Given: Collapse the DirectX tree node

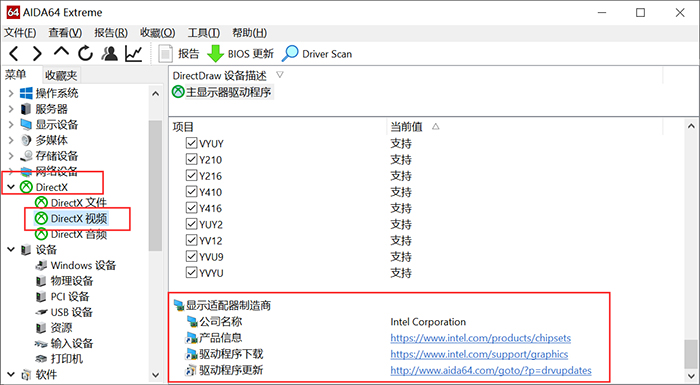Looking at the screenshot, I should (x=11, y=187).
